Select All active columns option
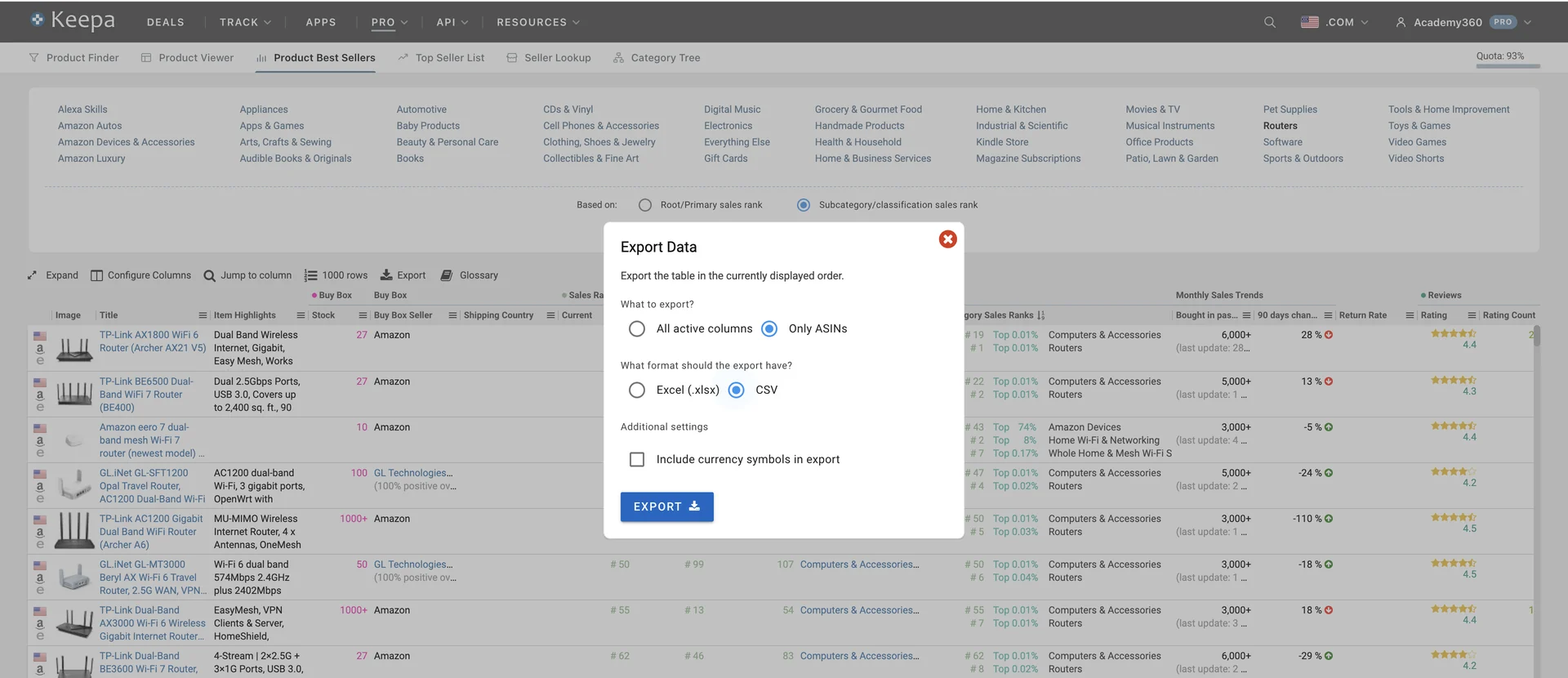The height and width of the screenshot is (678, 1568). tap(637, 328)
